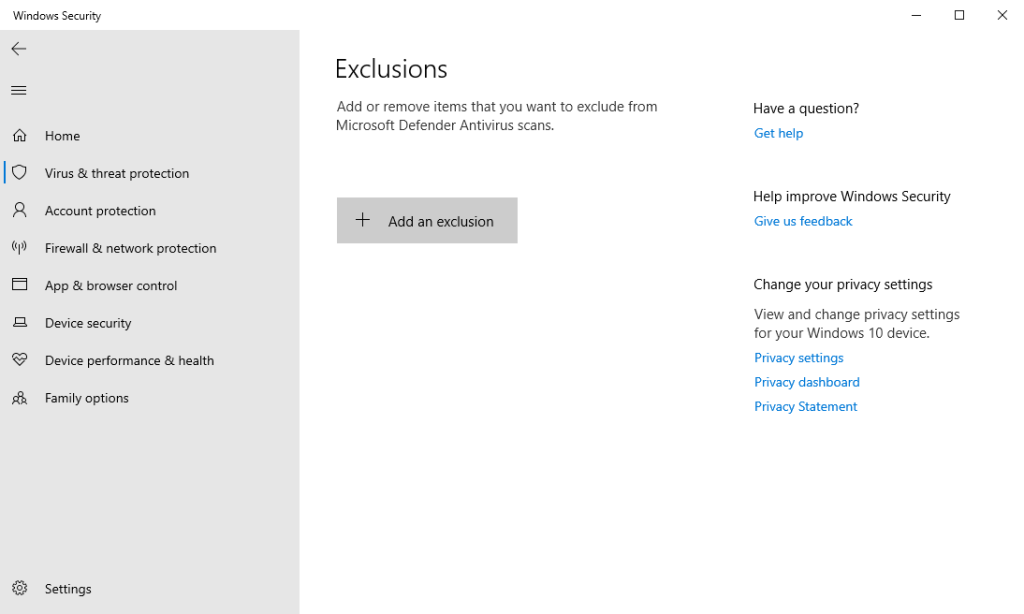View the Privacy Statement
Screen dimensions: 1024x614
coord(805,406)
